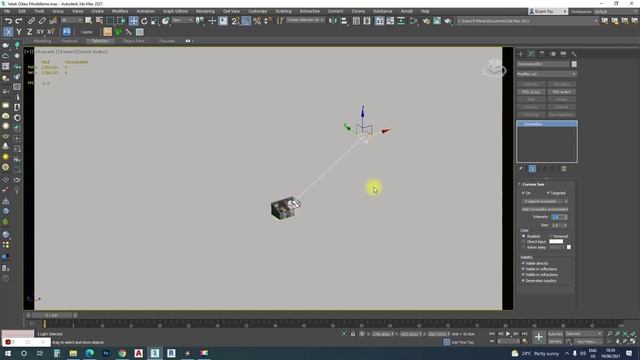Toggle the Angle Snap icon

tap(246, 21)
